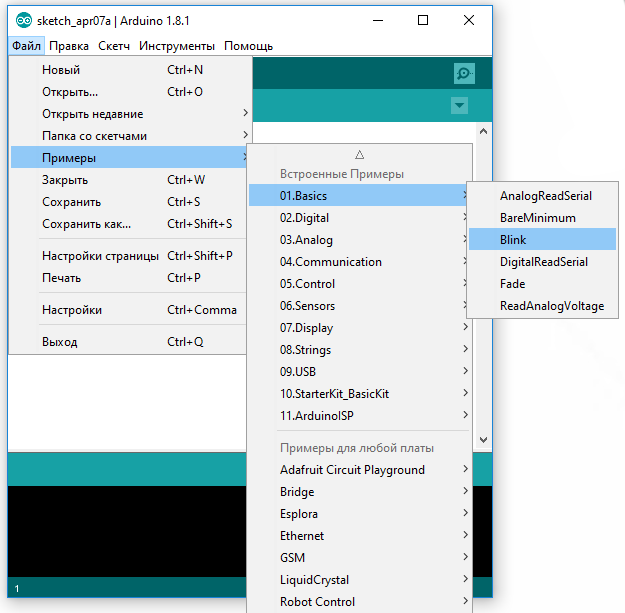Choose Сохранить как... entry

[128, 224]
